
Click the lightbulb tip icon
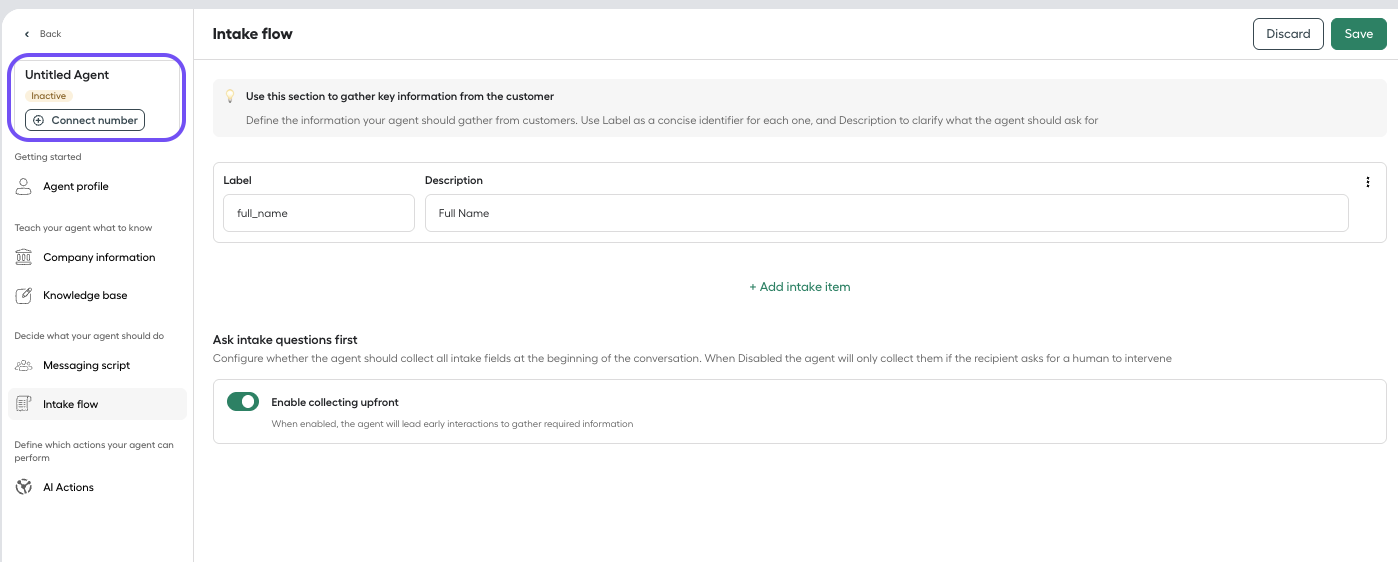point(229,97)
